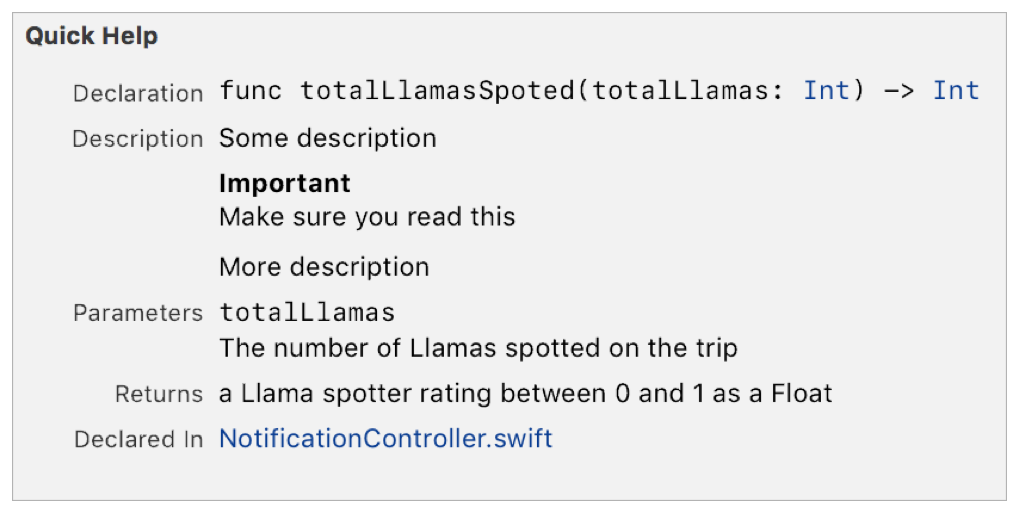The image size is (1019, 513).
Task: Click the Parameters label
Action: pyautogui.click(x=138, y=313)
